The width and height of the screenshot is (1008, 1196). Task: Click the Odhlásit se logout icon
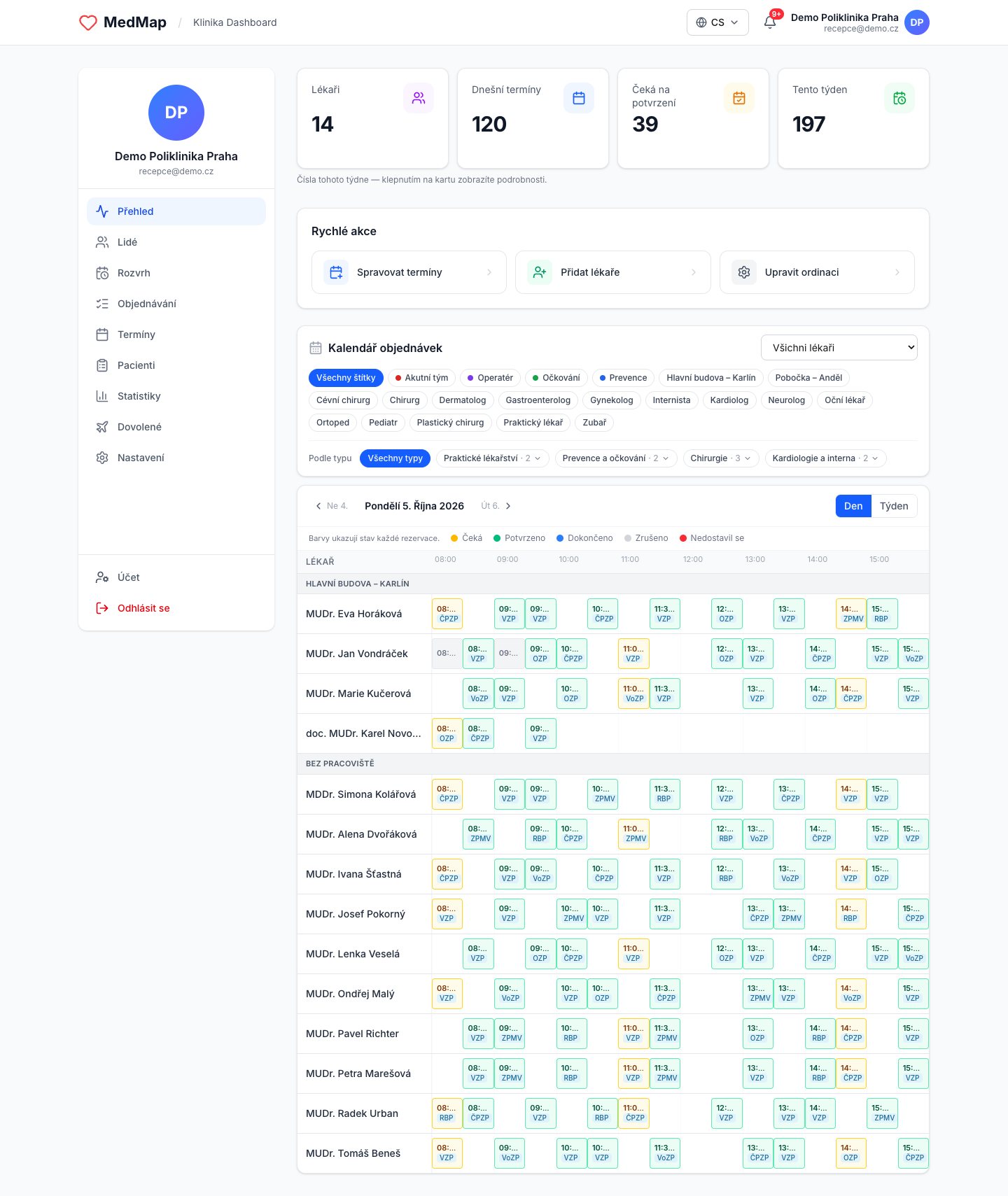click(102, 608)
